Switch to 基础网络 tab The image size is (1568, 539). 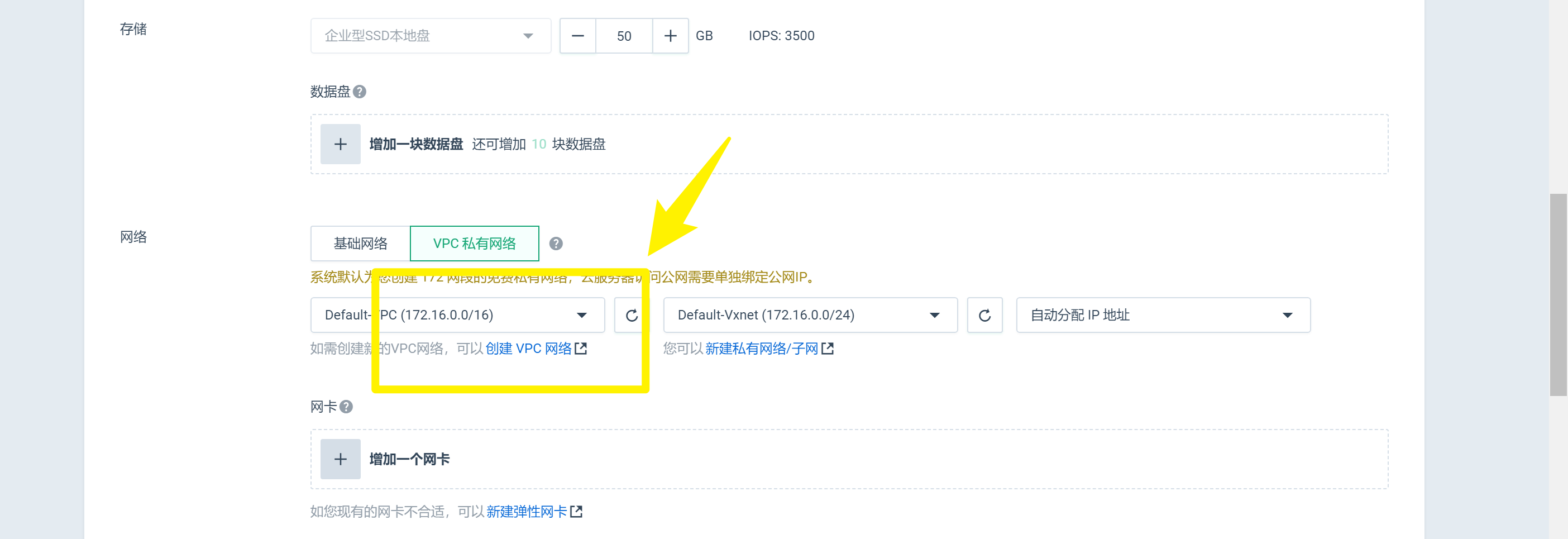360,244
